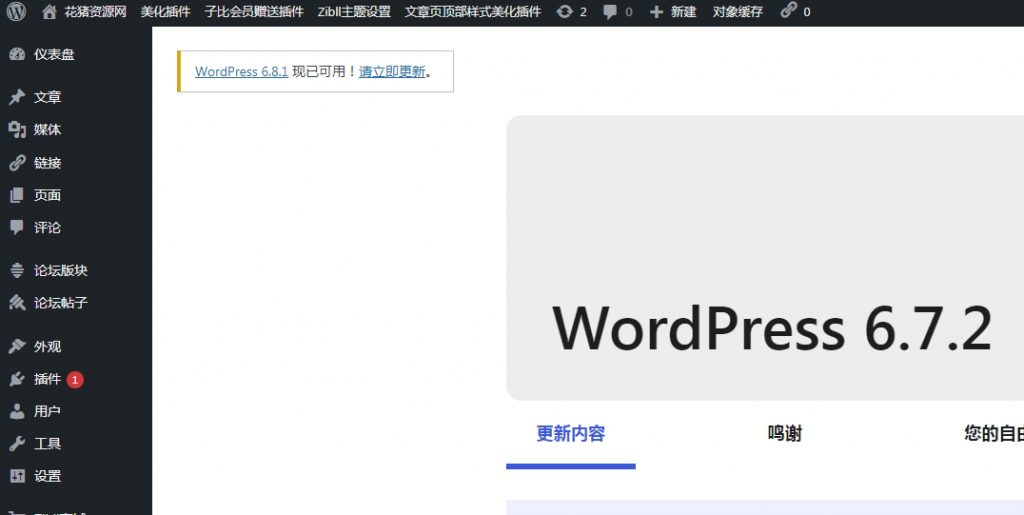Click the plus icon next to 新建

pos(656,12)
